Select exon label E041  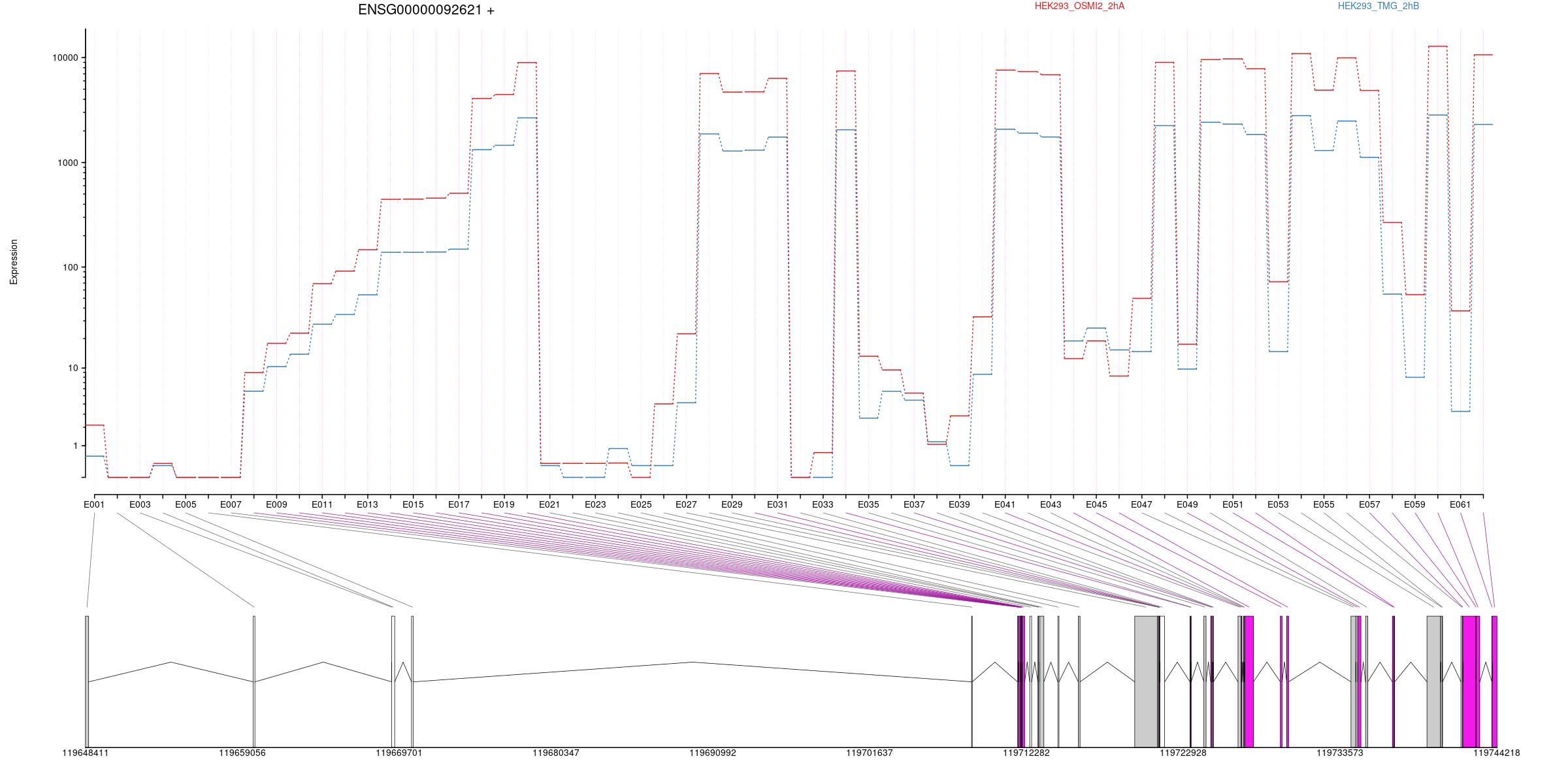point(1005,505)
